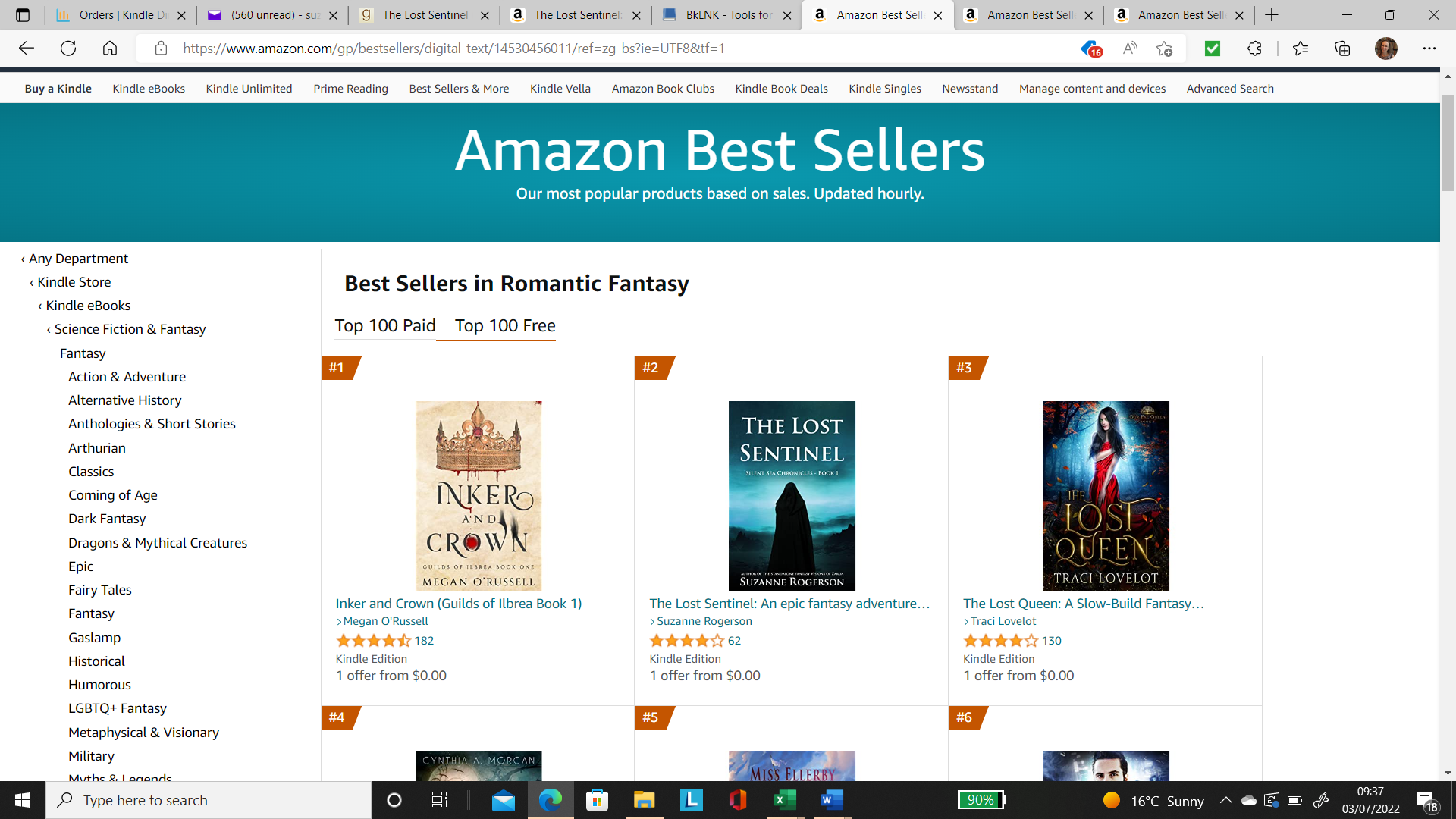Open the Extensions puzzle icon
The image size is (1456, 819).
coord(1254,49)
